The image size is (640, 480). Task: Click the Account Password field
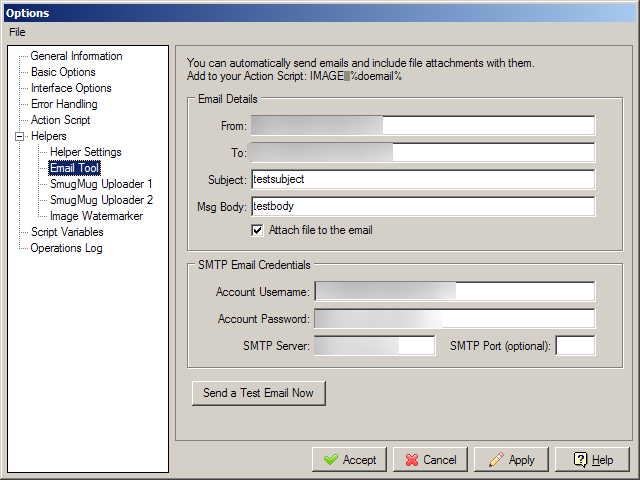coord(455,318)
